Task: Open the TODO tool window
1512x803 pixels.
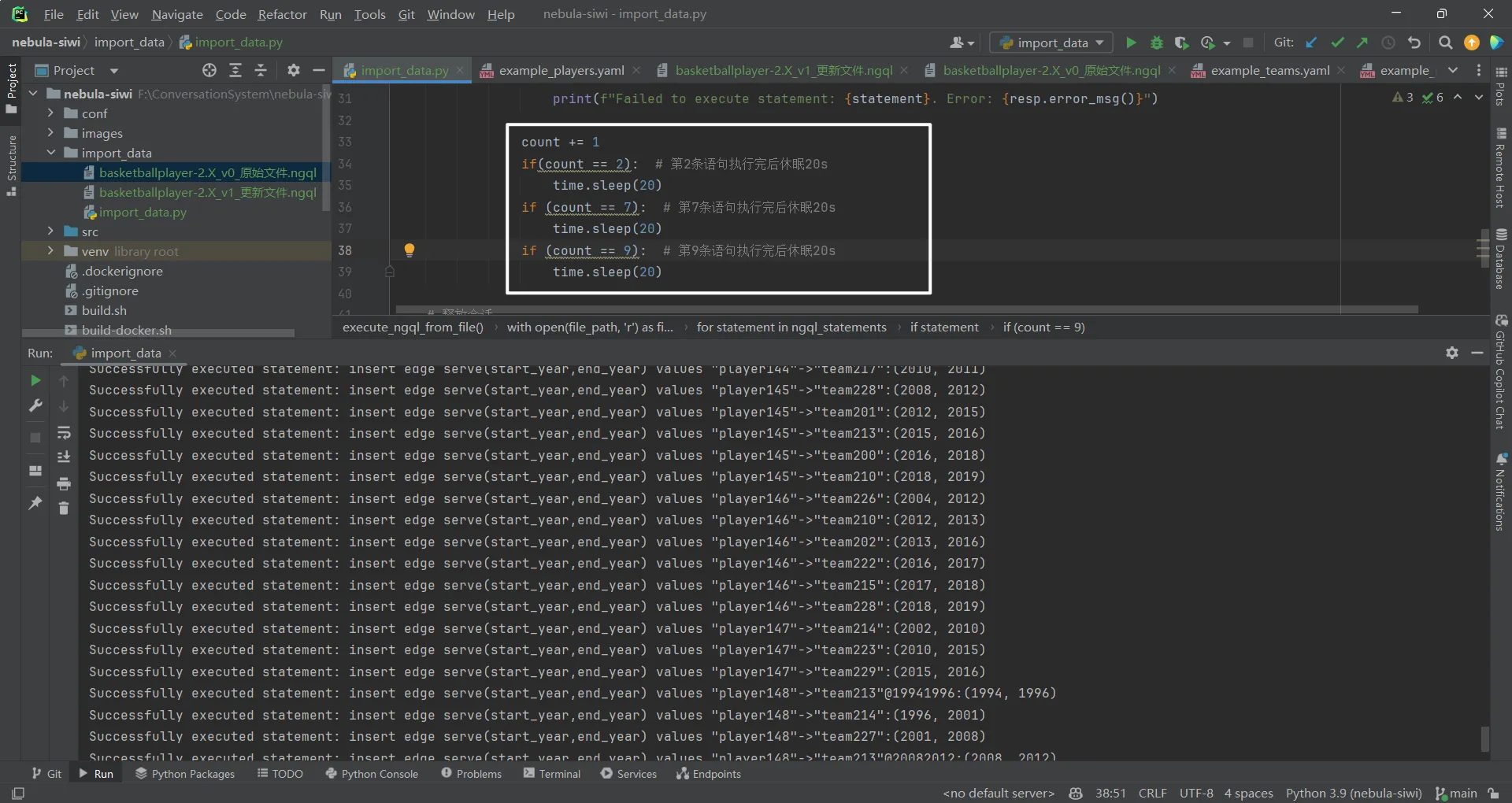Action: [280, 774]
